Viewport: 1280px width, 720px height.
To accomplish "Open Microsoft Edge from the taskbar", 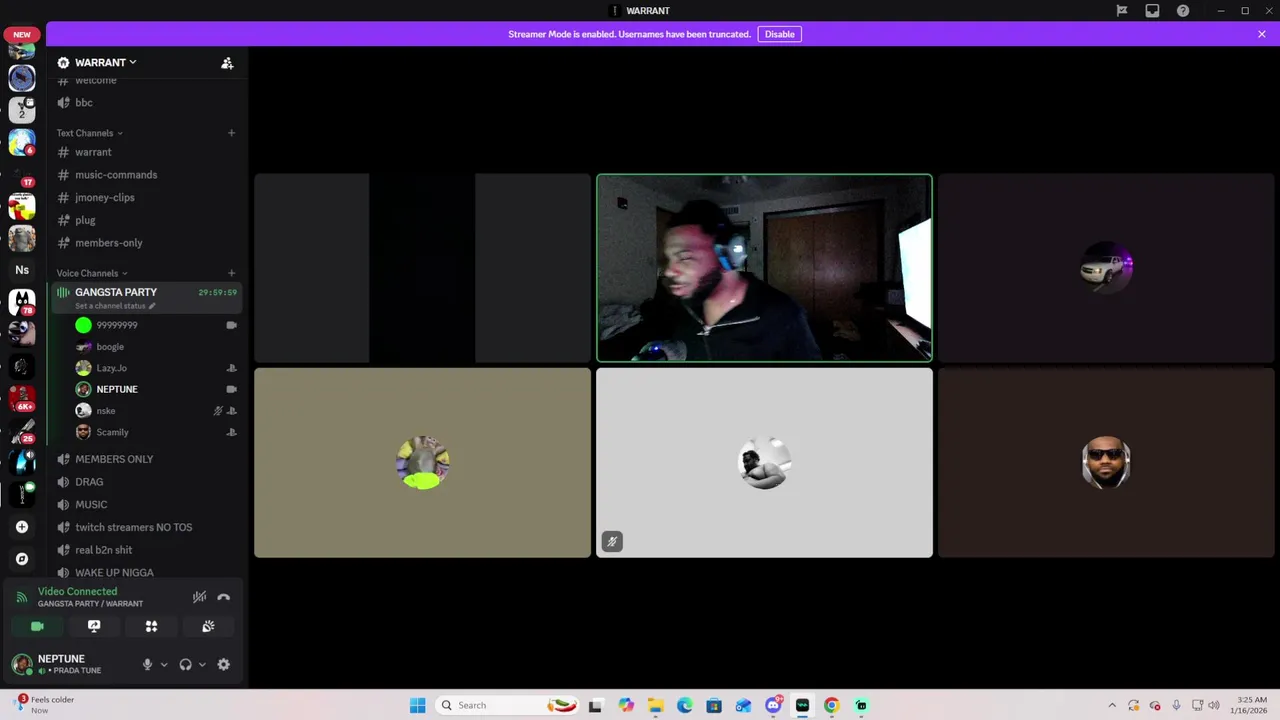I will tap(684, 705).
